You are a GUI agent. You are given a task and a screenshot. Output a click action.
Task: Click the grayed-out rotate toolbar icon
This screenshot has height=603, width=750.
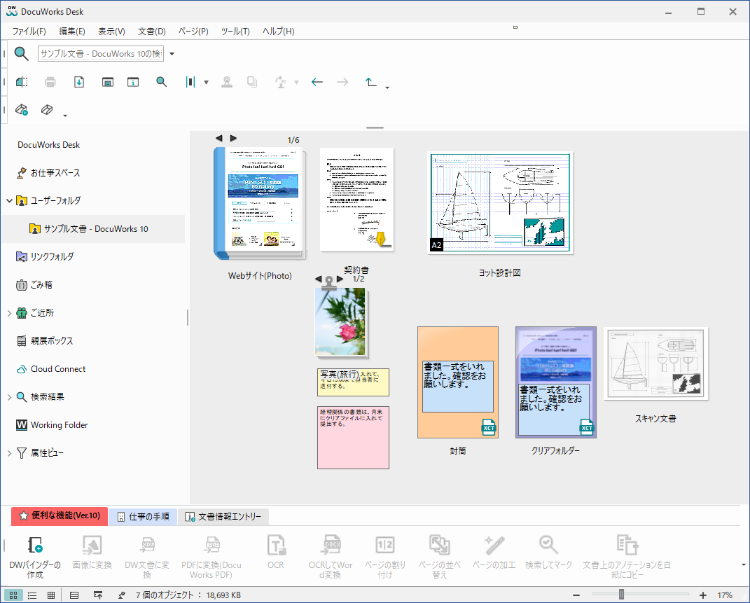281,82
